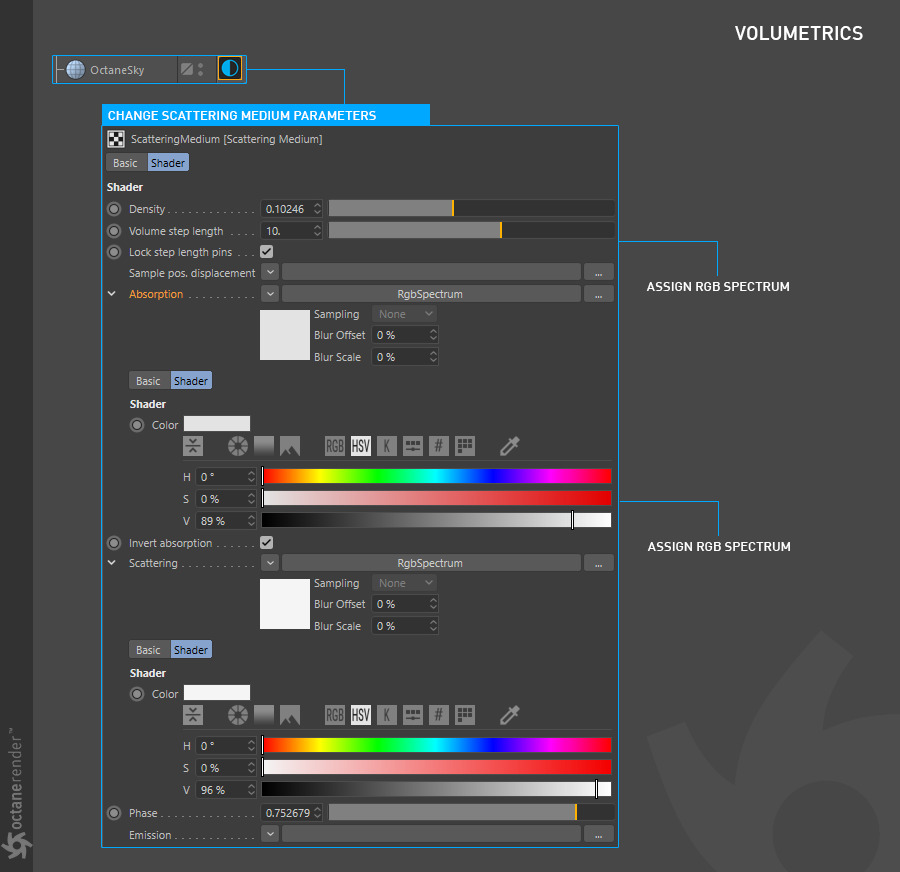Screen dimensions: 900x872
Task: Click the ellipsis button beside Sample pos. displacement
Action: [598, 273]
